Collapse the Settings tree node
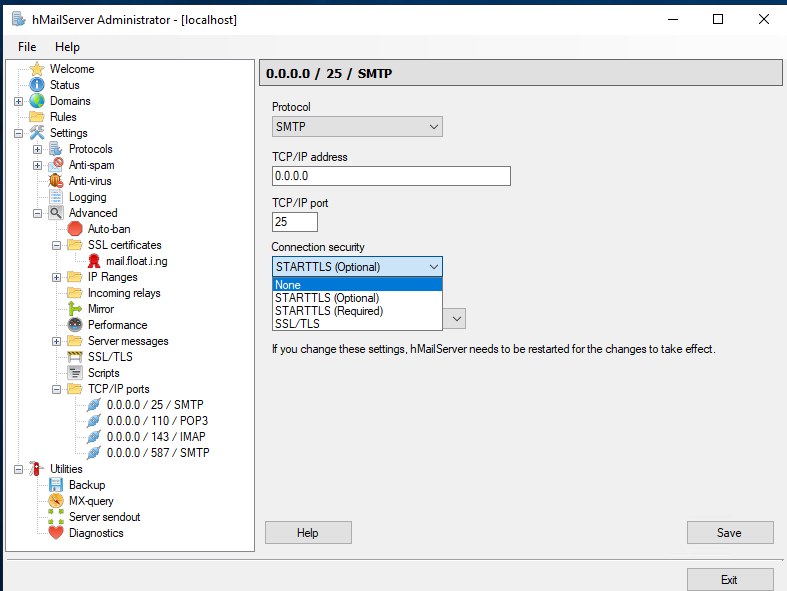Image resolution: width=787 pixels, height=591 pixels. click(19, 134)
